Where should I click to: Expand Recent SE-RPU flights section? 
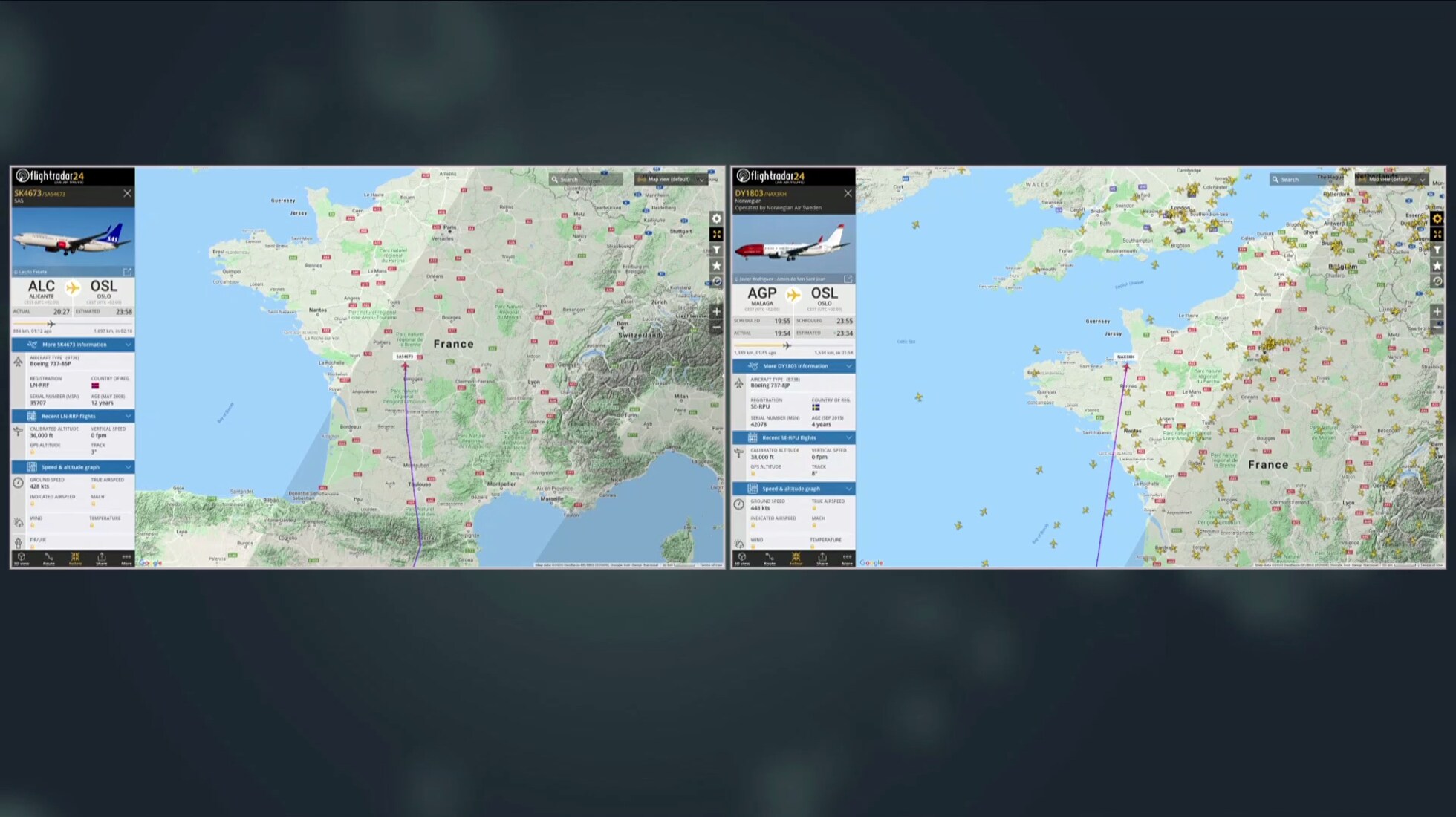793,437
